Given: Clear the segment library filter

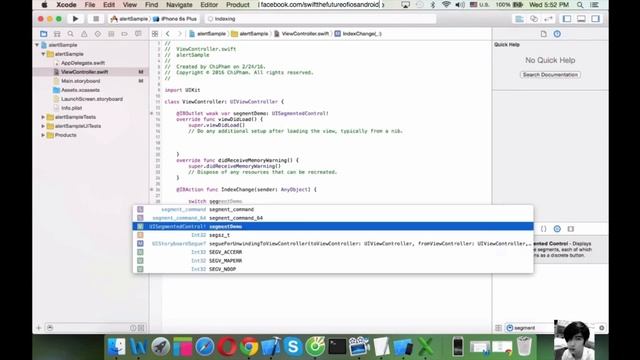Looking at the screenshot, I should click(x=602, y=328).
